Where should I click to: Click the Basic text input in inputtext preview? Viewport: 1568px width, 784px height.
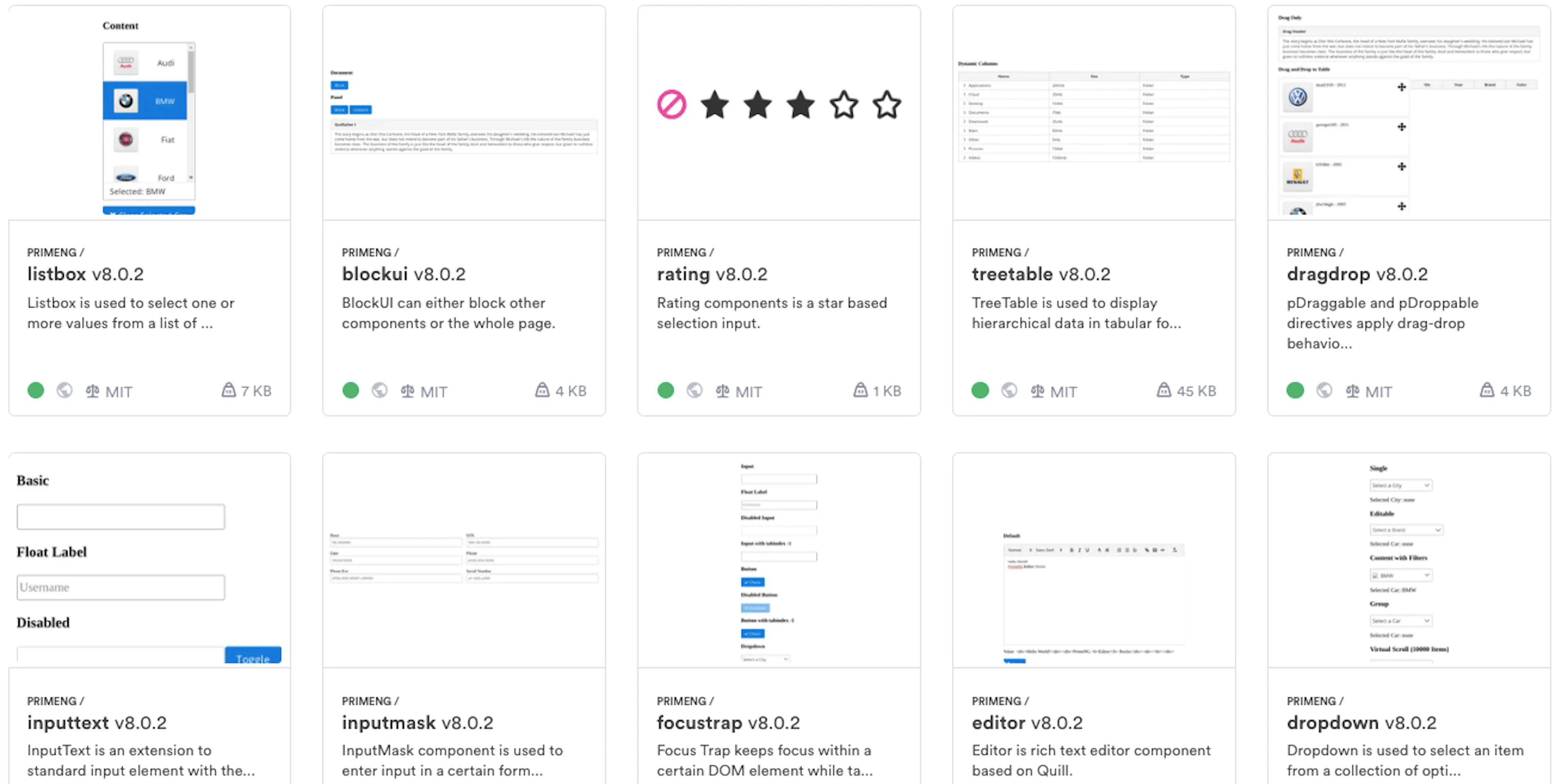(120, 517)
